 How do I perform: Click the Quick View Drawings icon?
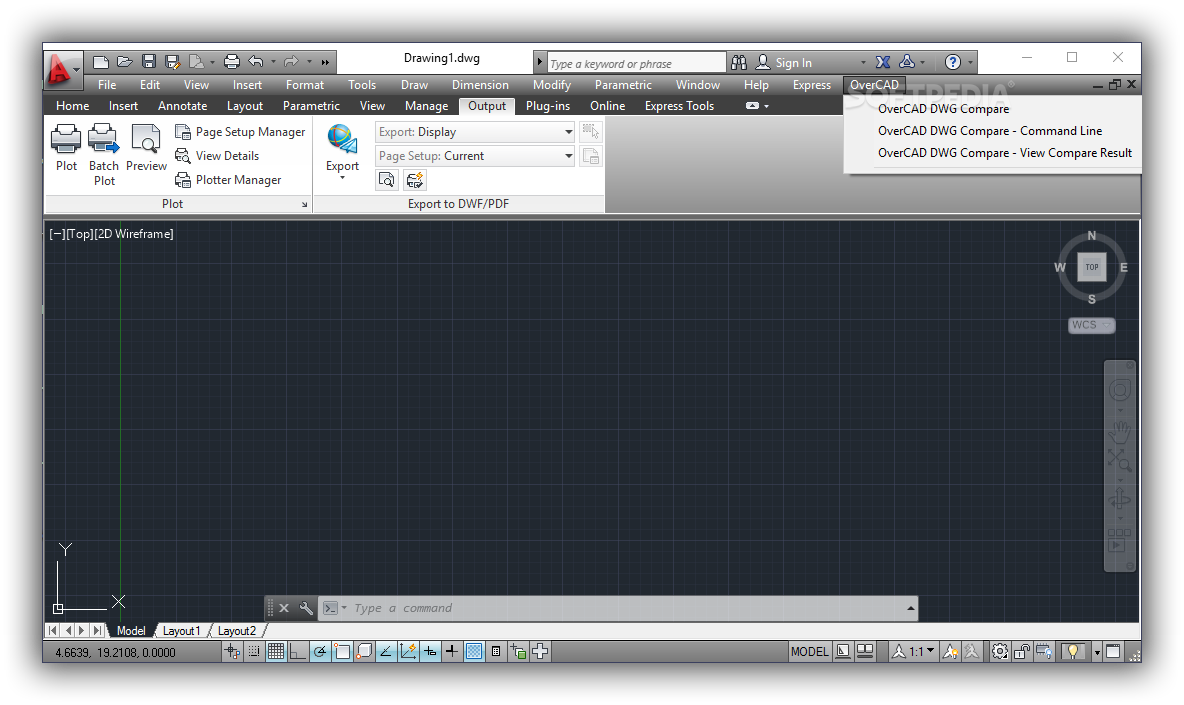click(865, 651)
